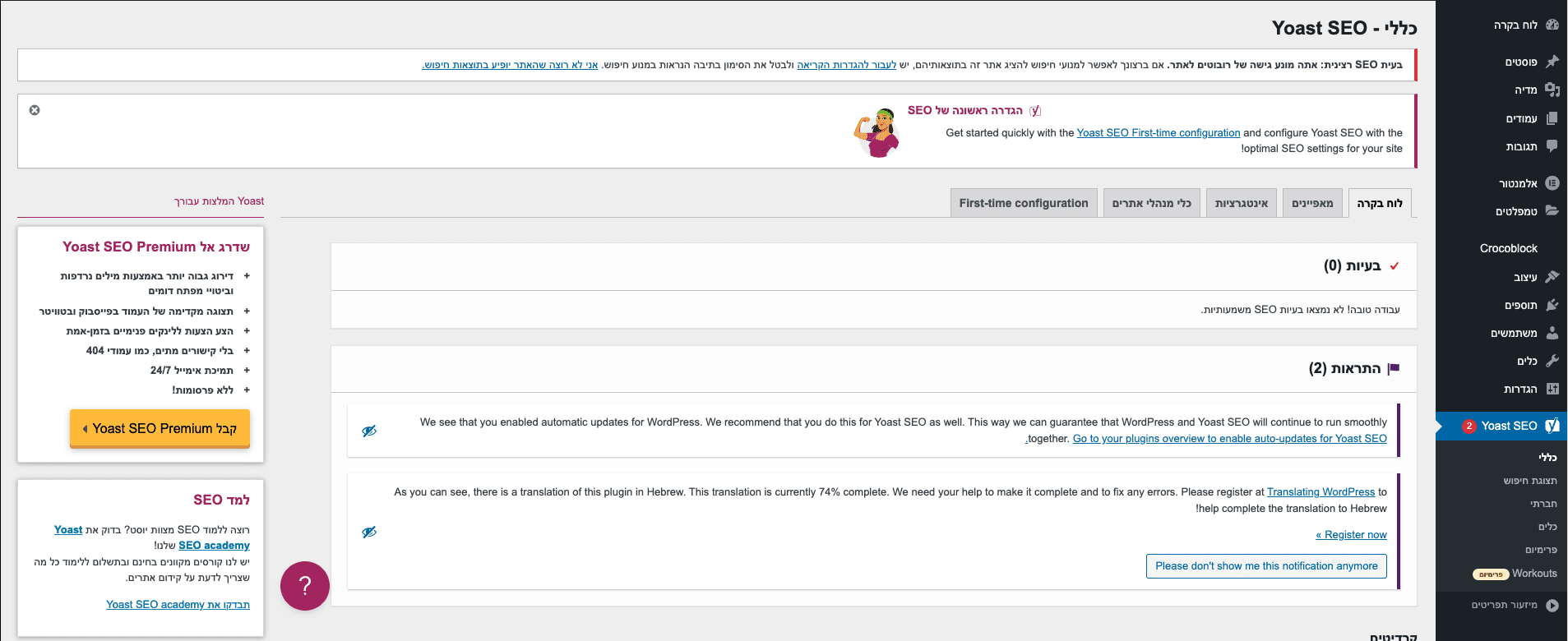The width and height of the screenshot is (1568, 641).
Task: Switch to the לוח בקרה tab
Action: [x=1380, y=203]
